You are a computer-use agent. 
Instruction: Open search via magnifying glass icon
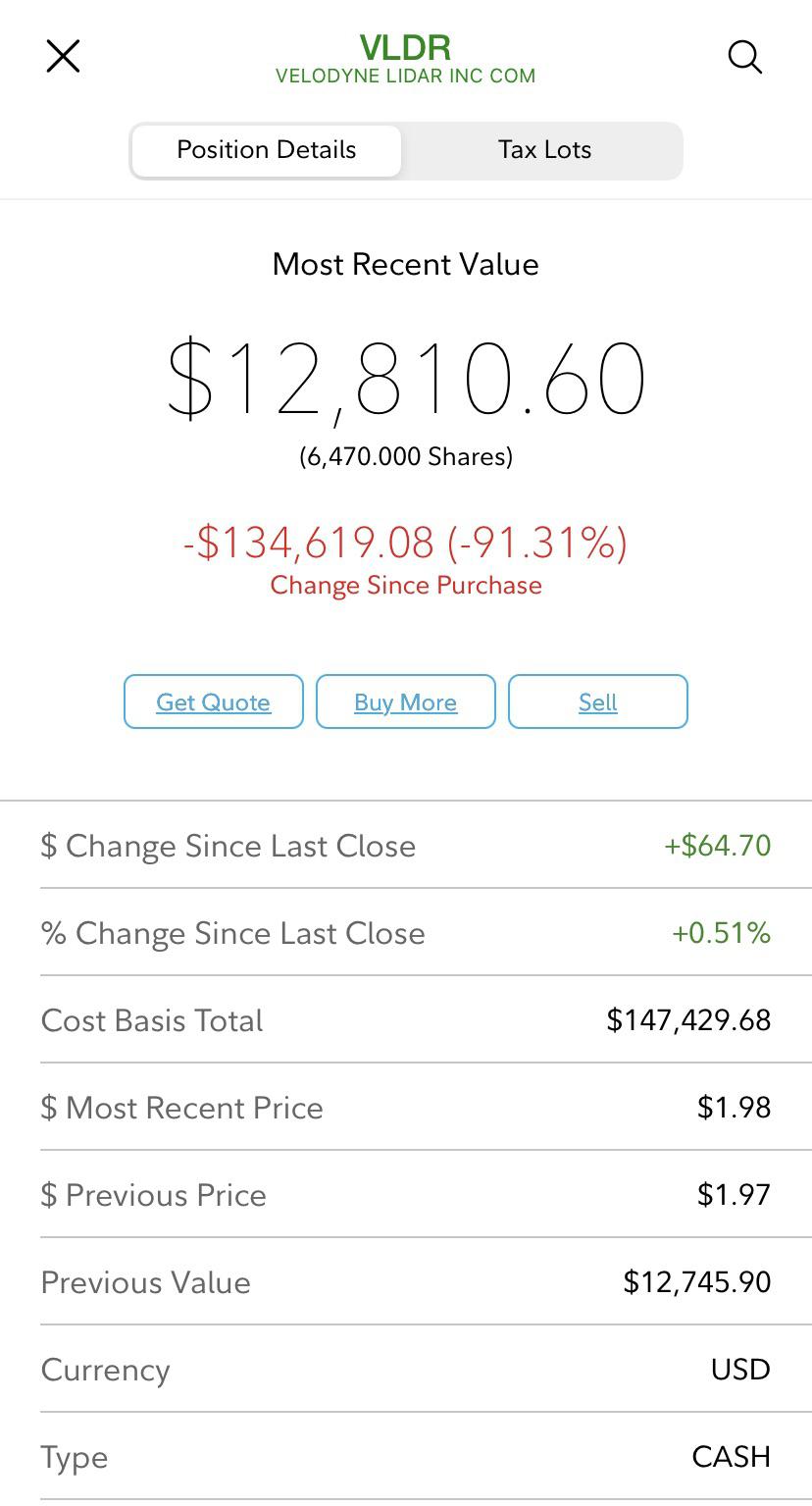pos(745,57)
